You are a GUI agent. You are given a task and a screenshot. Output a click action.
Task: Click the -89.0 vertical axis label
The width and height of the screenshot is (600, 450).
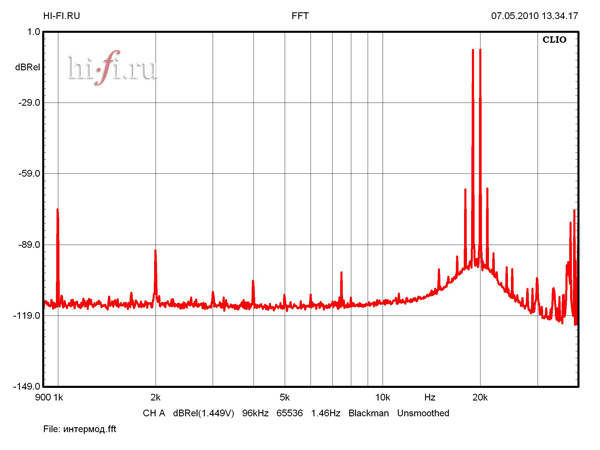(x=28, y=245)
